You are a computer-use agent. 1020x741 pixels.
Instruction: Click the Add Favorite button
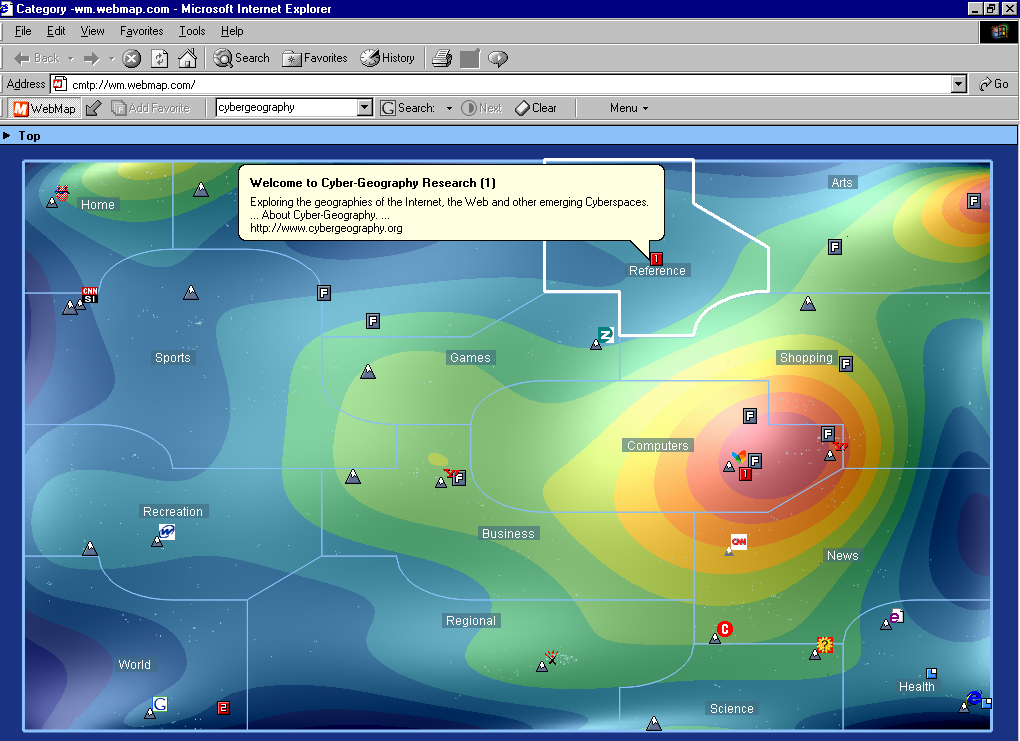click(x=150, y=108)
